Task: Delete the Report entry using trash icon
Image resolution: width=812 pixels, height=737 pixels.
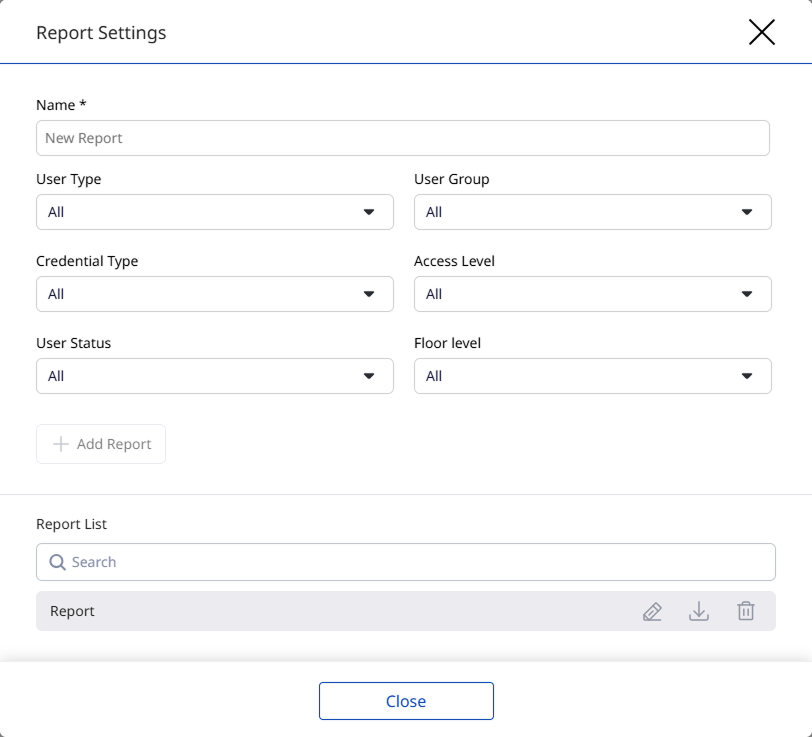Action: [746, 611]
